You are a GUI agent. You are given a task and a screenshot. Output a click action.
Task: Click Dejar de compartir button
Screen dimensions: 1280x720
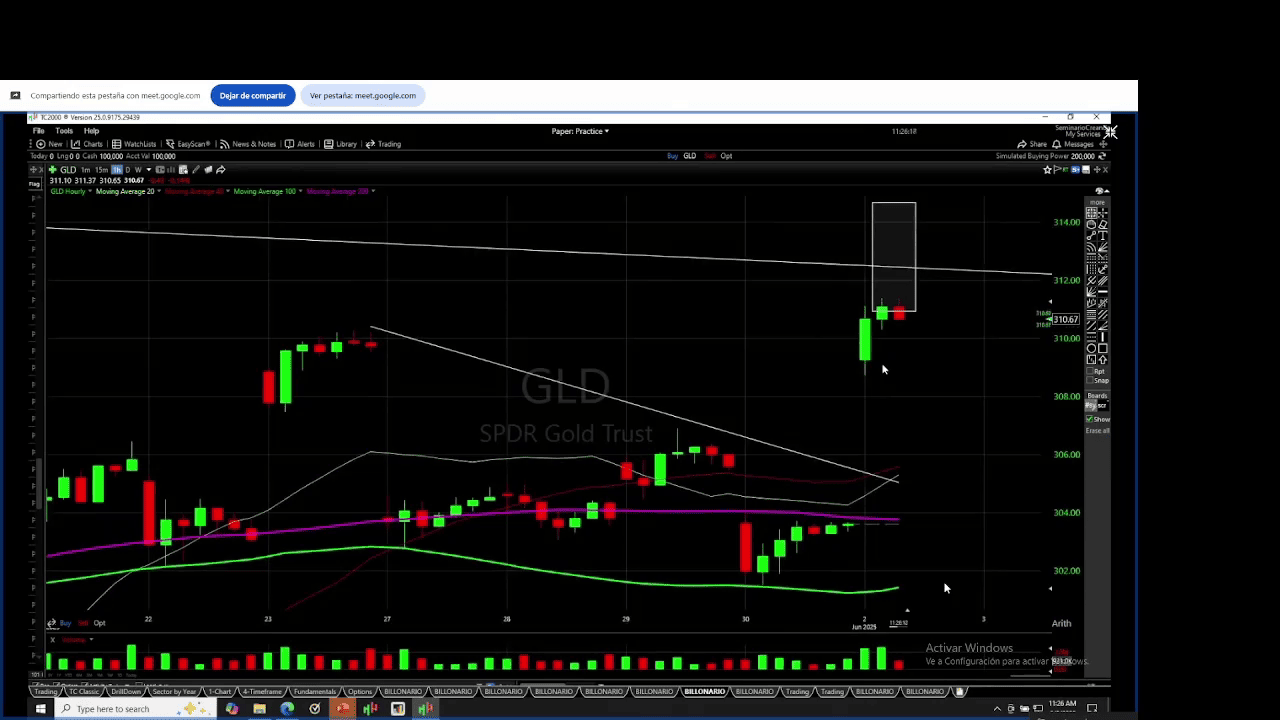coord(252,96)
